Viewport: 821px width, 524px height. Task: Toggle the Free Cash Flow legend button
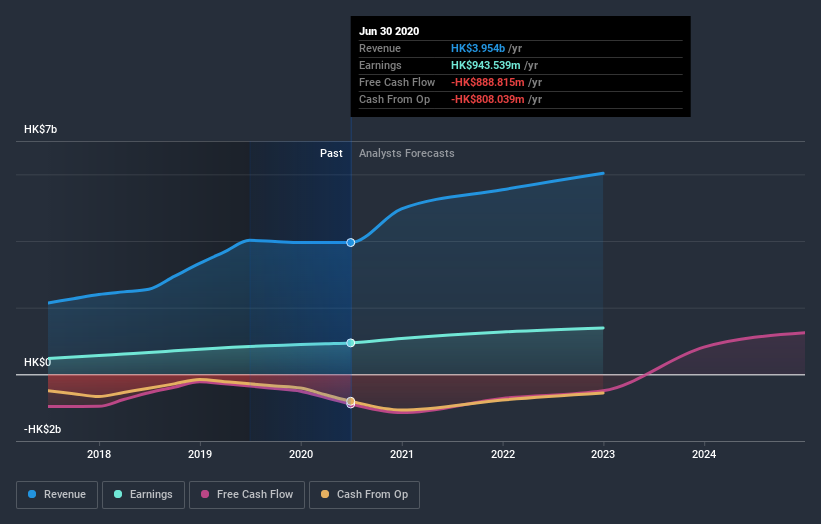pos(247,495)
